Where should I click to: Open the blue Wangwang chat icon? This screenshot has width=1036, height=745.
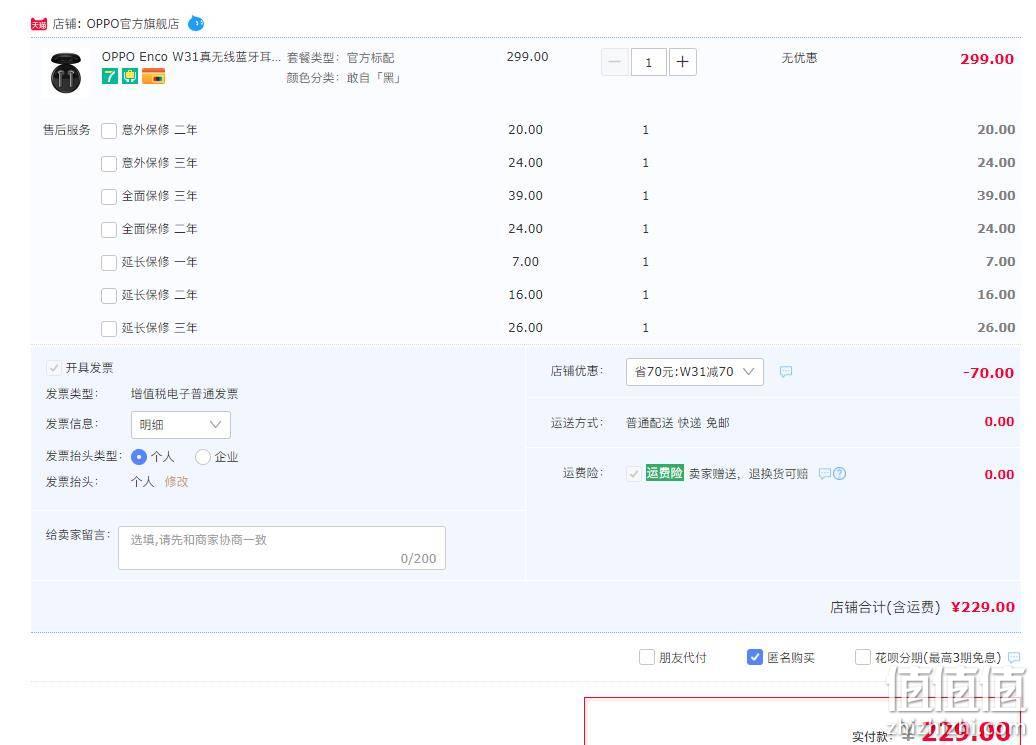[196, 24]
